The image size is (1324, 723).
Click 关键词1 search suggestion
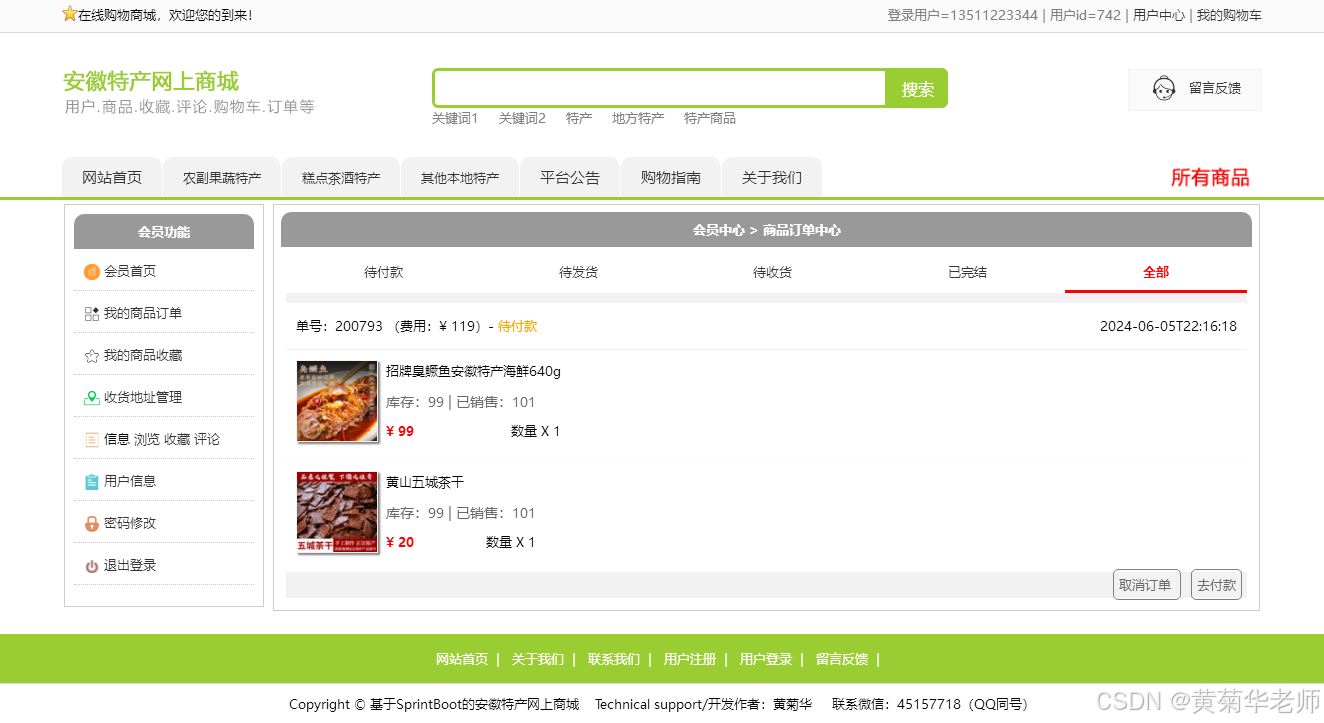(x=455, y=118)
